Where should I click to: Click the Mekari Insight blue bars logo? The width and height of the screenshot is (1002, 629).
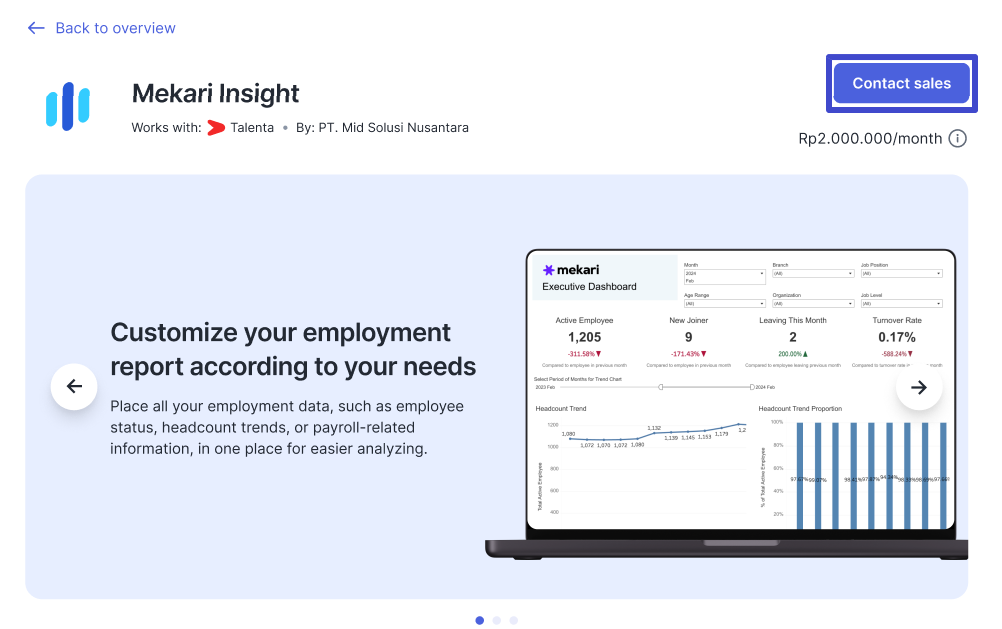(x=68, y=106)
